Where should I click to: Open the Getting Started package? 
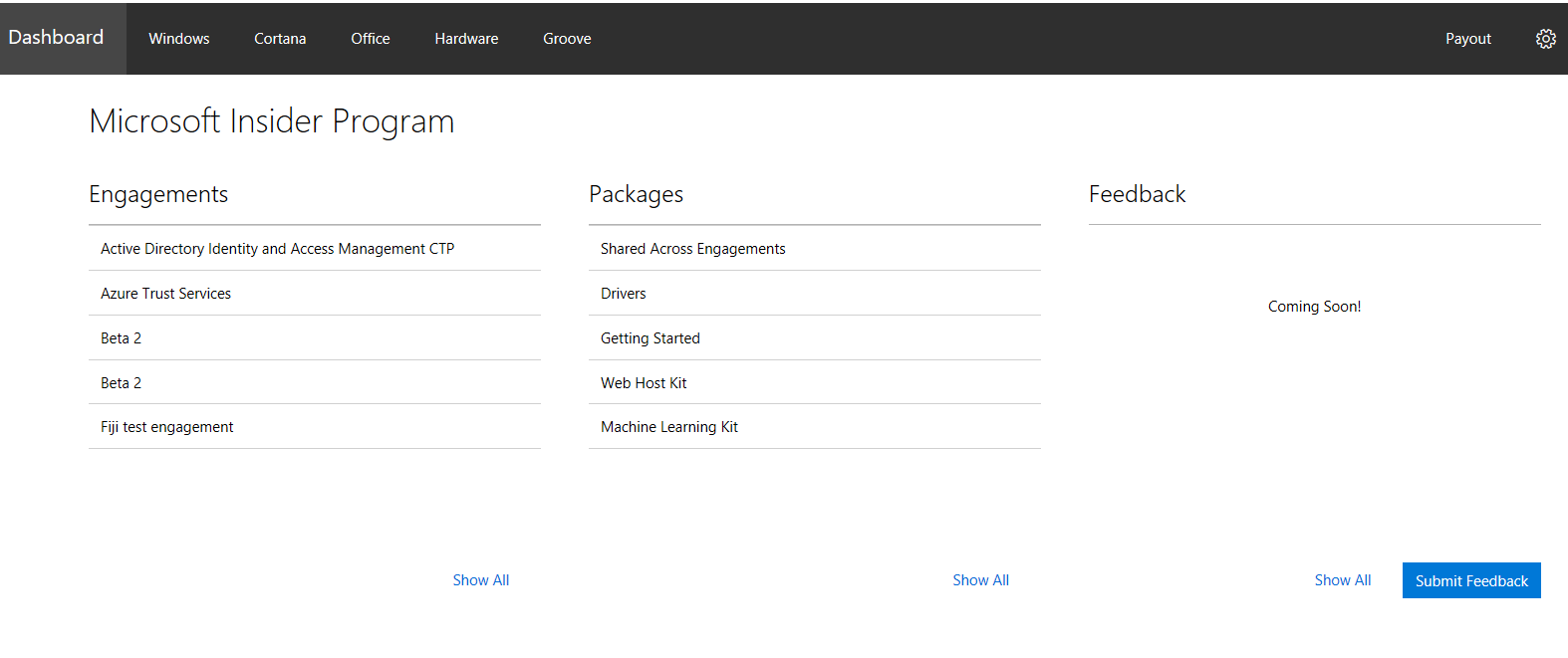tap(815, 338)
